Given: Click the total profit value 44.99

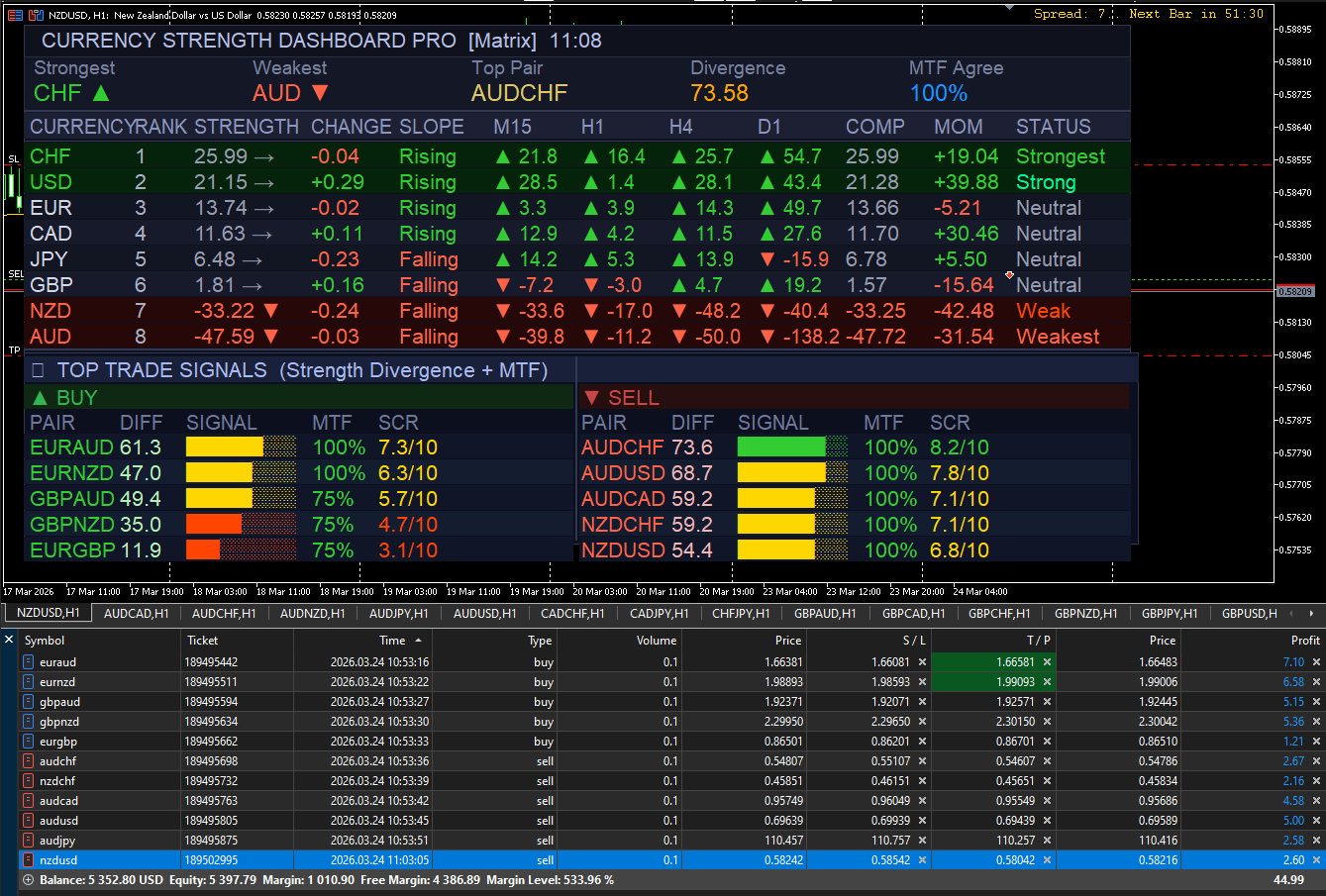Looking at the screenshot, I should [x=1288, y=880].
